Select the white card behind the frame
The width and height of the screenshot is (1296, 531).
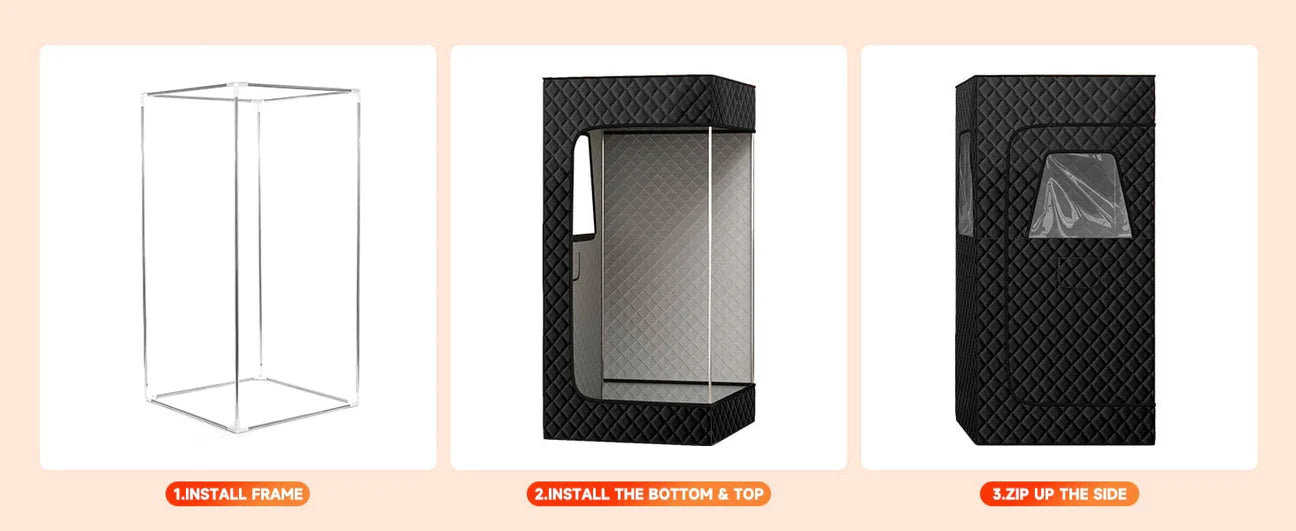[238, 257]
